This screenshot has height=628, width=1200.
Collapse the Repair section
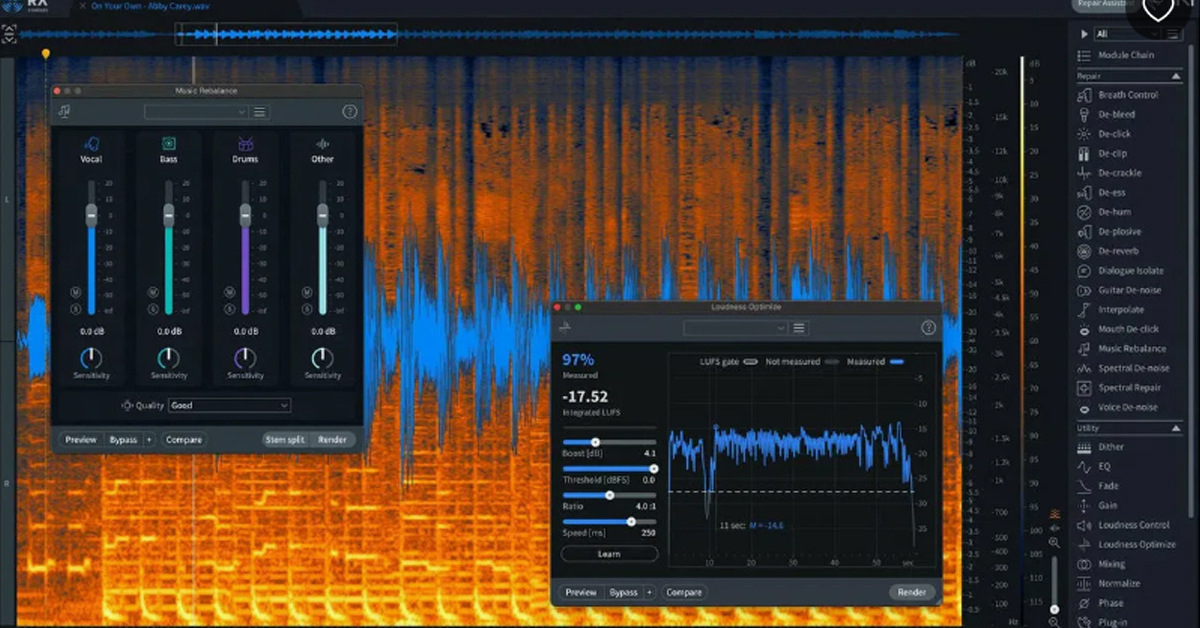coord(1176,76)
